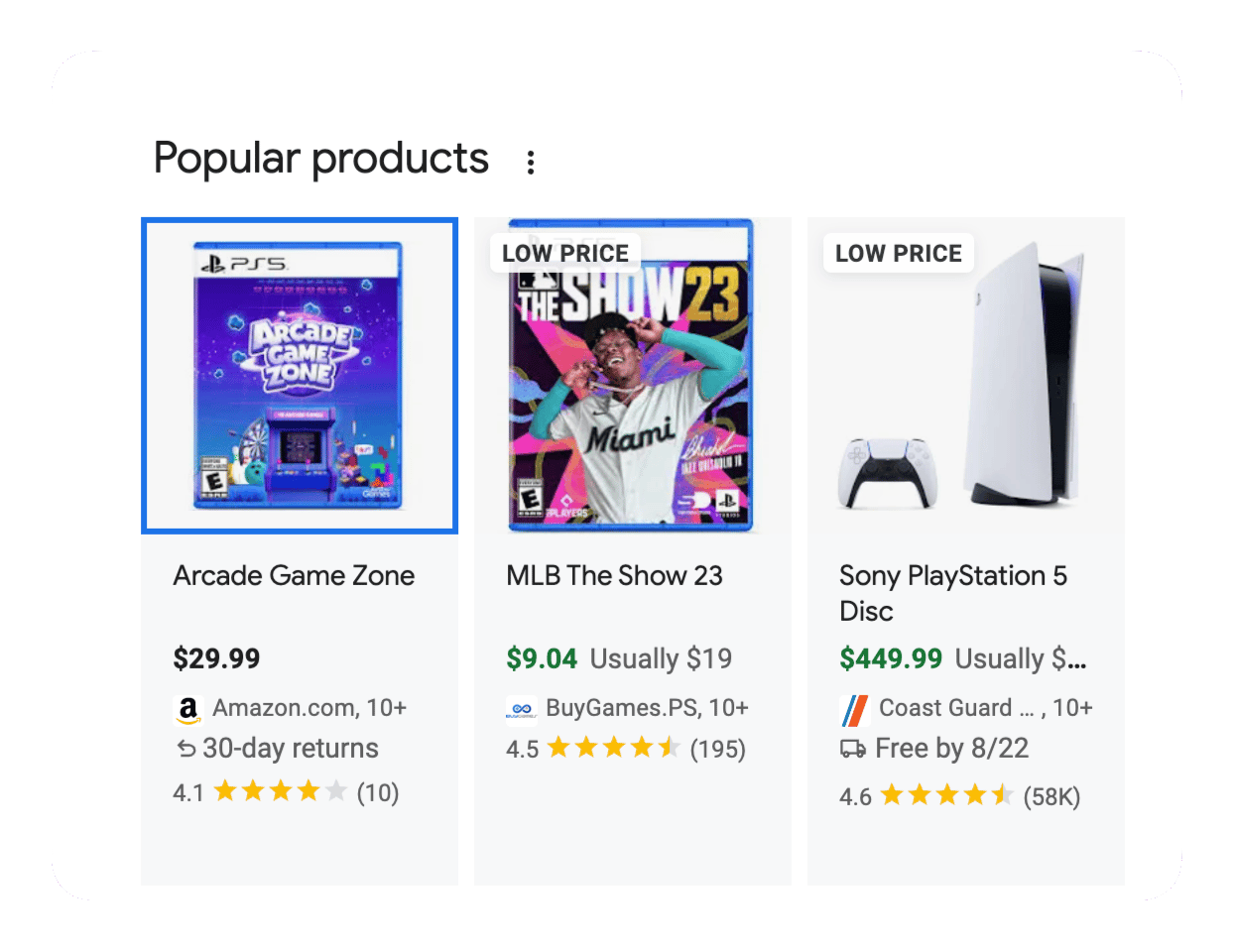This screenshot has width=1233, height=952.
Task: Click the MLB The Show 23 title
Action: tap(614, 576)
